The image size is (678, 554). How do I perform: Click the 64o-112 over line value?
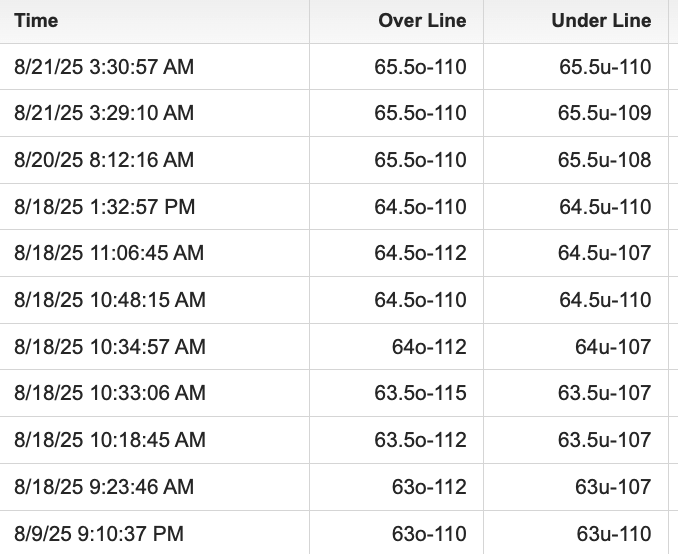(429, 347)
